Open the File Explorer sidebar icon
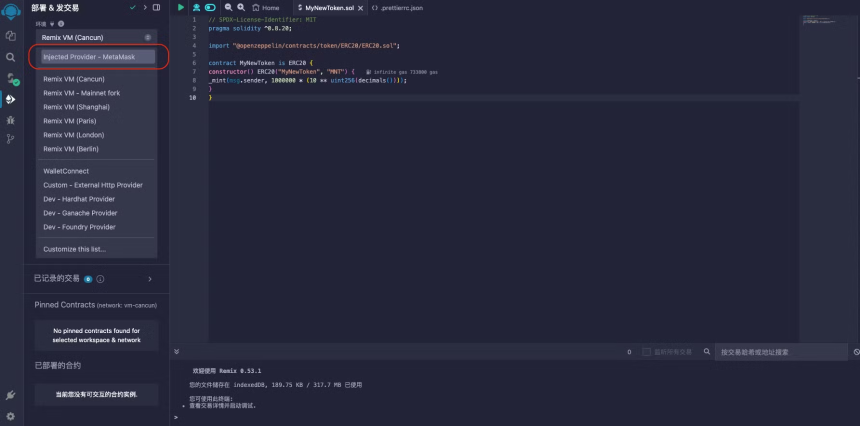Screen dimensions: 860x426 coord(10,36)
